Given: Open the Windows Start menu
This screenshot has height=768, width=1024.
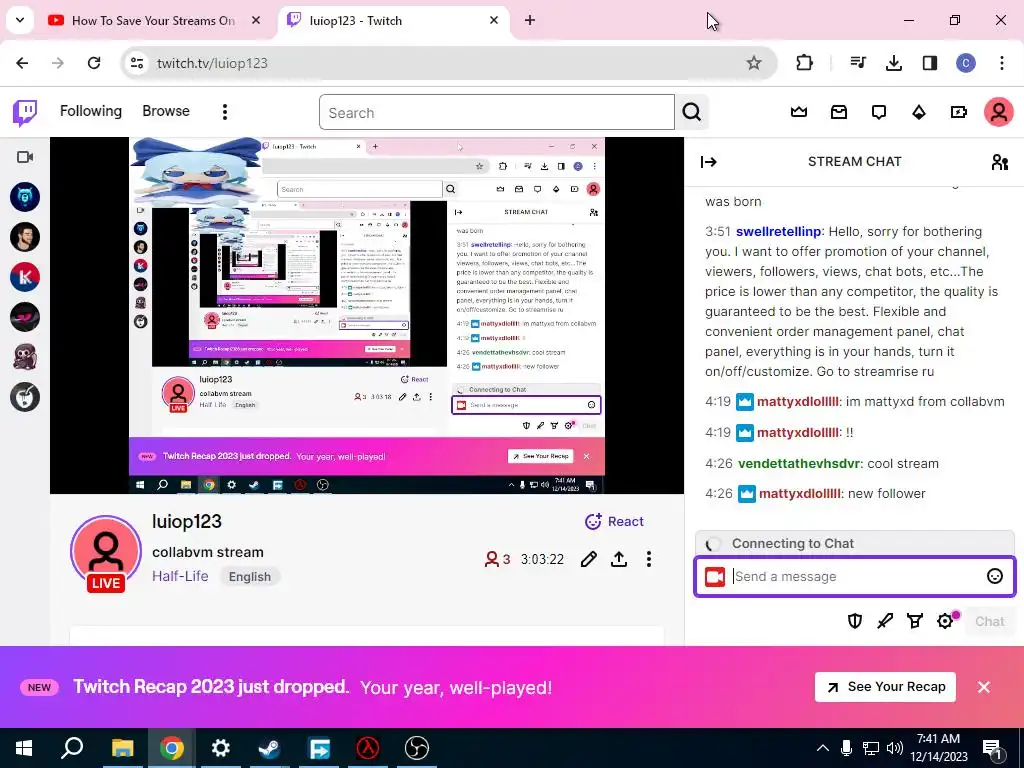Looking at the screenshot, I should (x=24, y=748).
